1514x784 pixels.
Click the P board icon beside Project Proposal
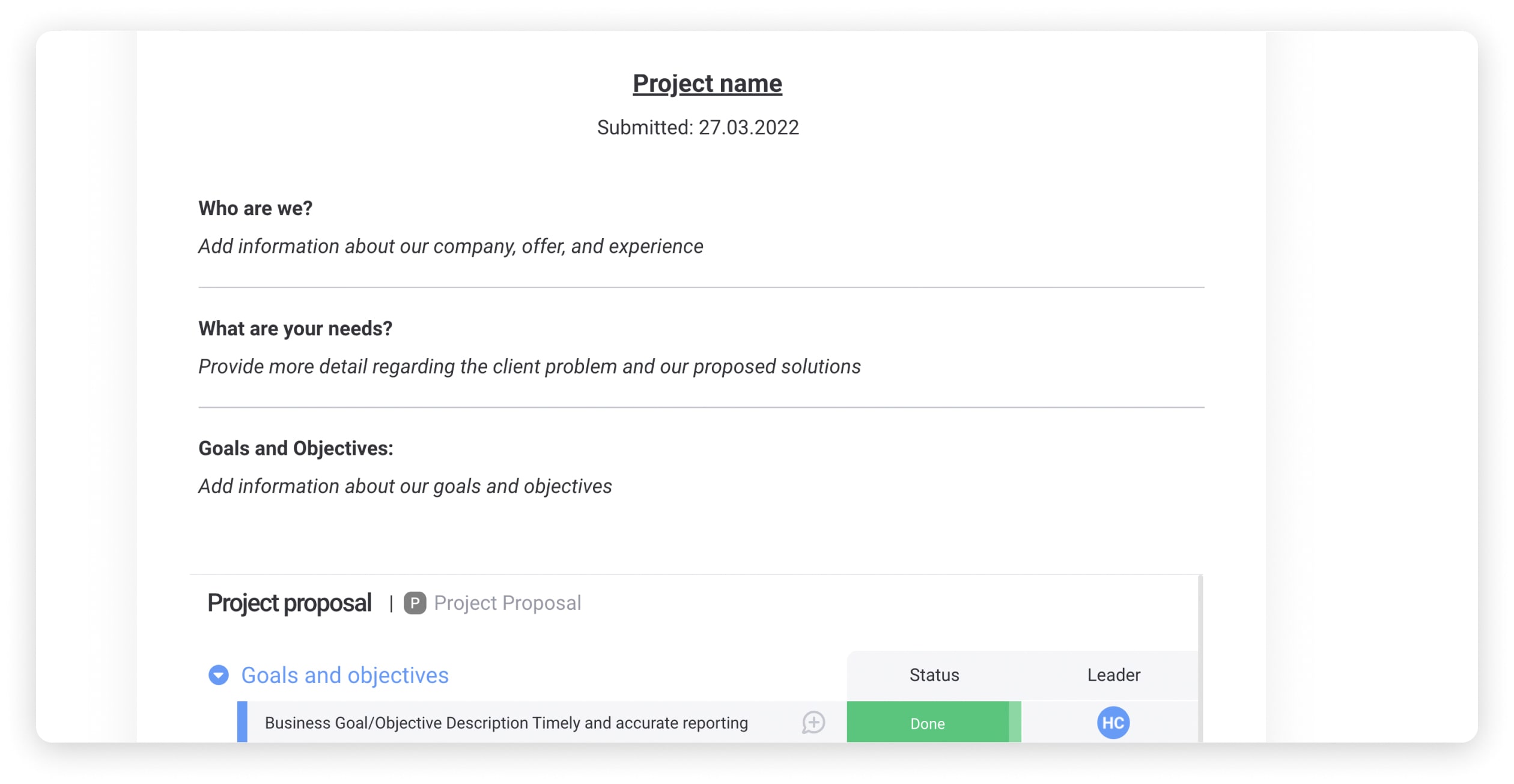pyautogui.click(x=415, y=603)
